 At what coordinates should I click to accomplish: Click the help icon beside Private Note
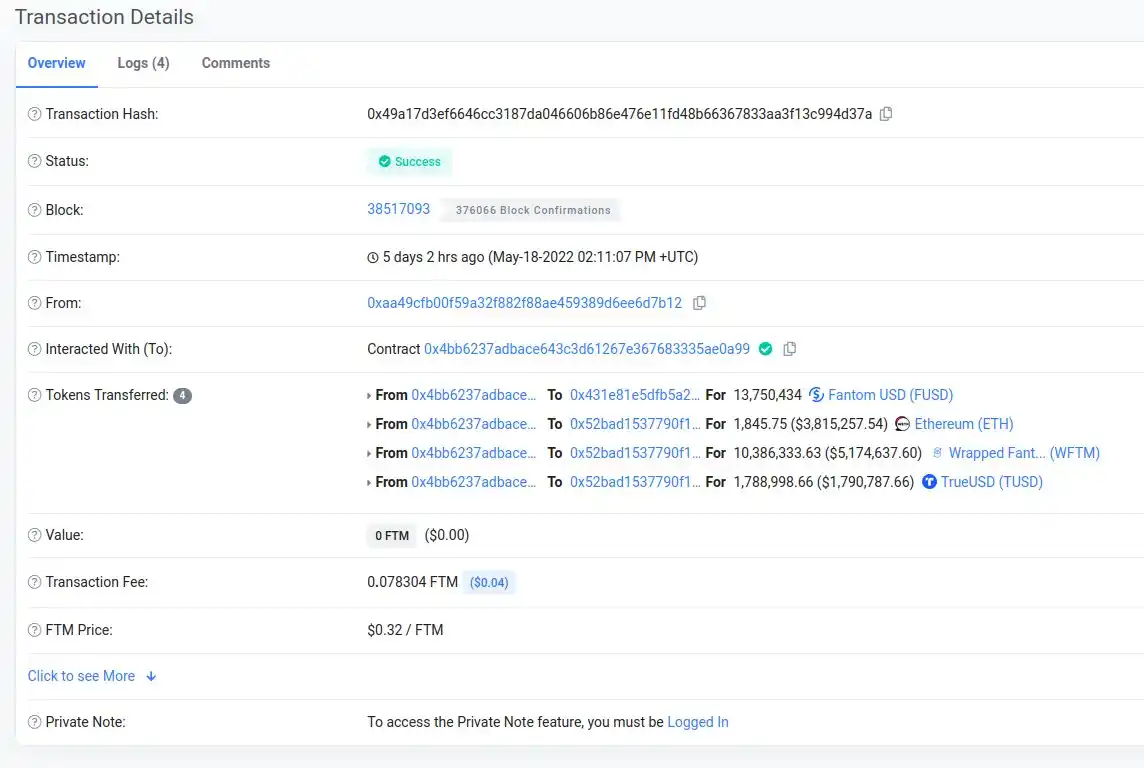tap(35, 722)
